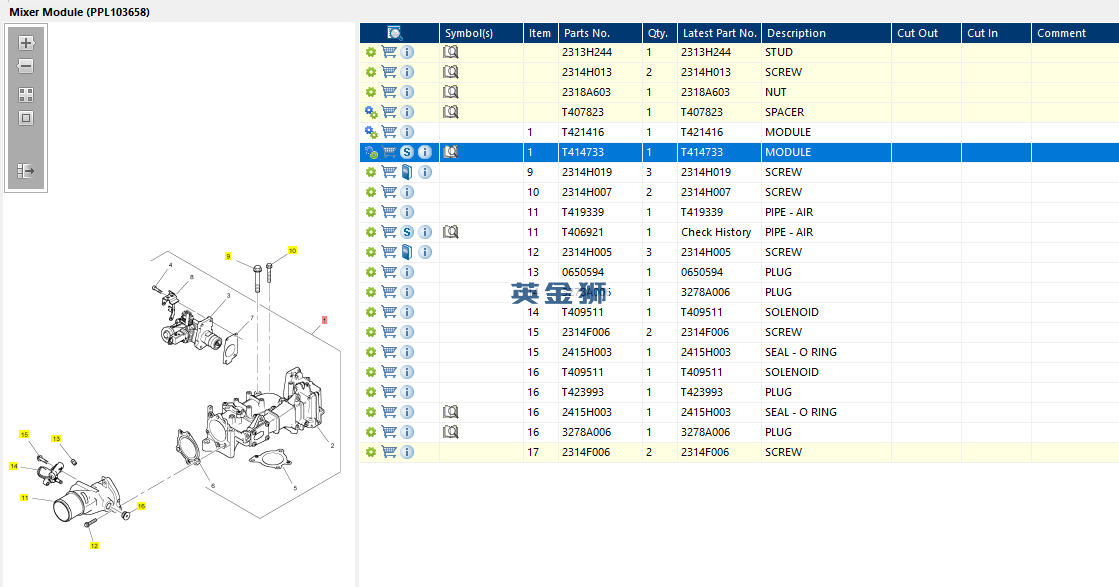Screen dimensions: 1119x587
Task: Zoom in on the parts diagram
Action: (26, 43)
